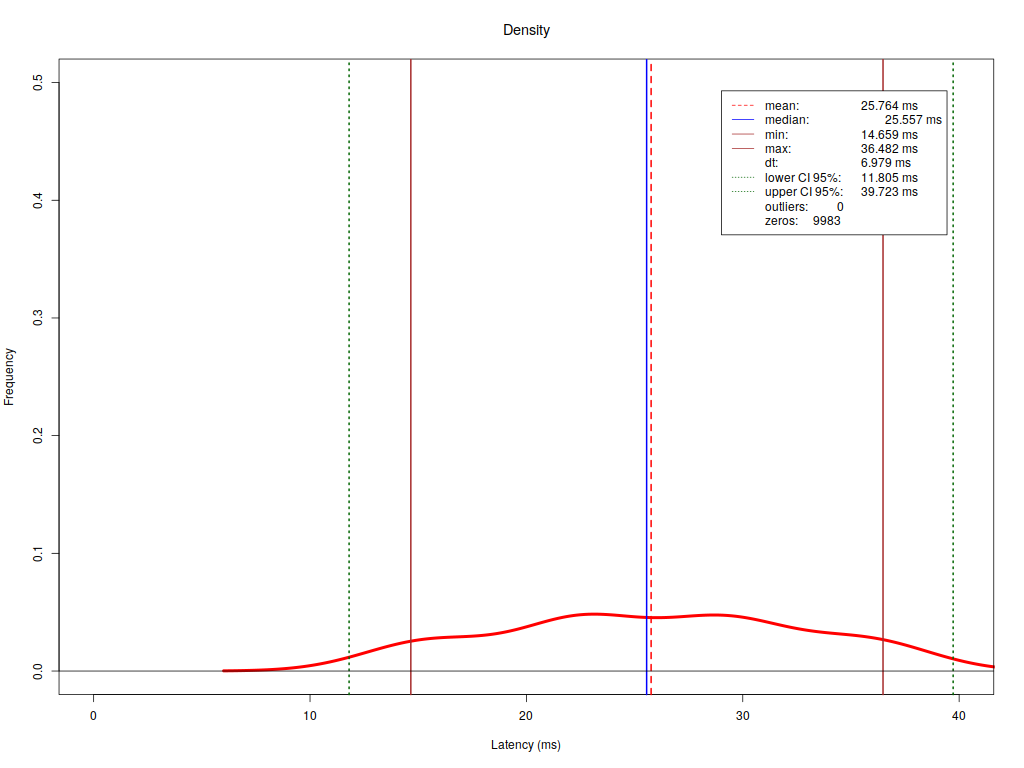This screenshot has width=1024, height=768.
Task: Select the outliers count in the legend
Action: (840, 207)
